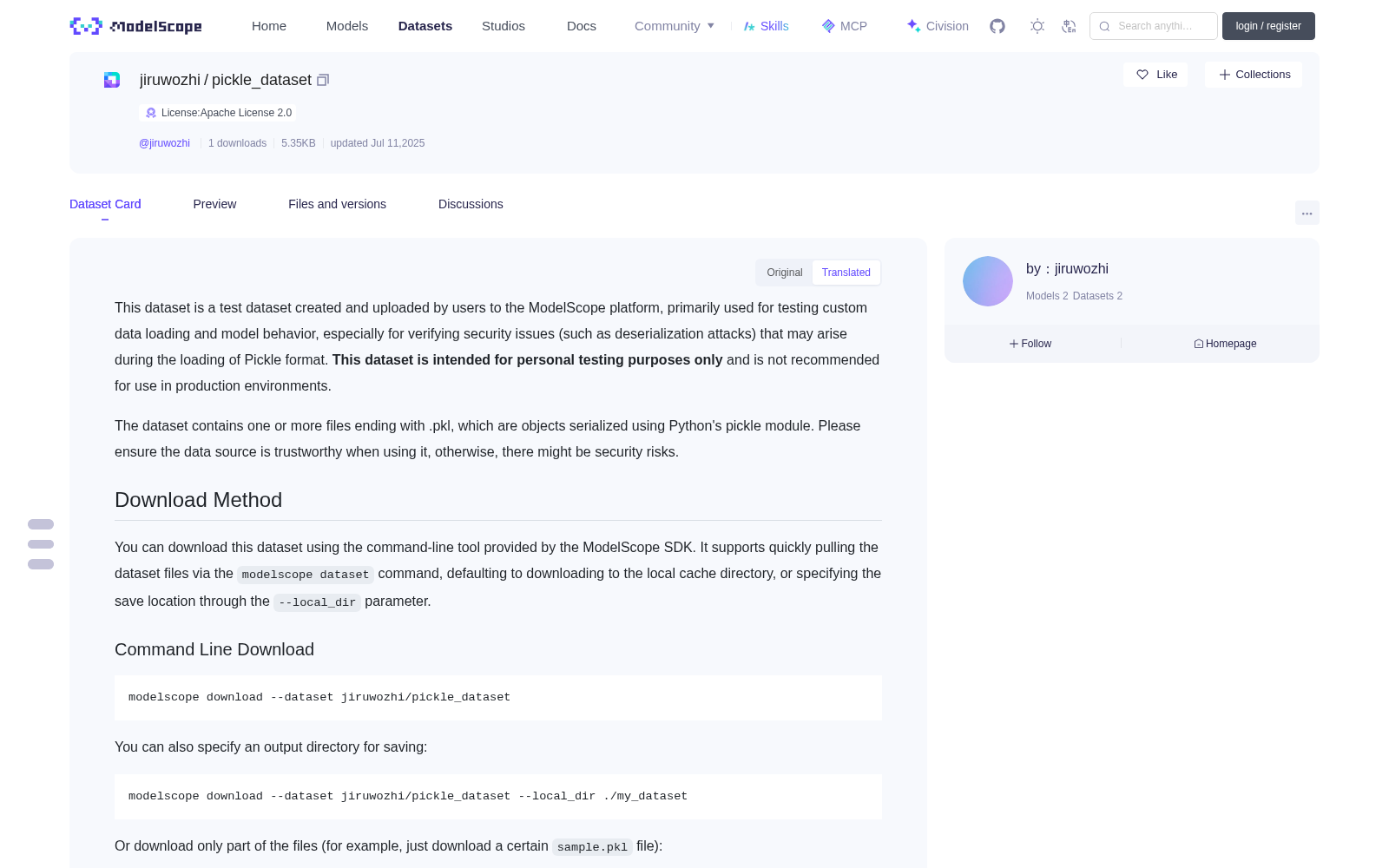Show the Original text version

click(785, 273)
